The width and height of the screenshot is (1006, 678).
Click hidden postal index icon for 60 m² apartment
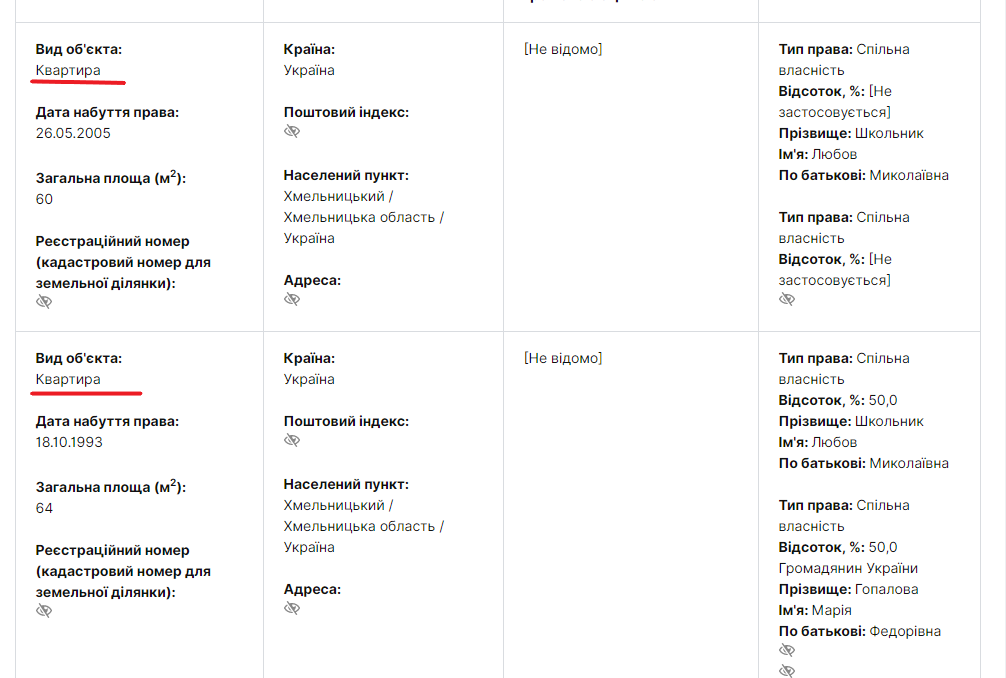tap(292, 132)
